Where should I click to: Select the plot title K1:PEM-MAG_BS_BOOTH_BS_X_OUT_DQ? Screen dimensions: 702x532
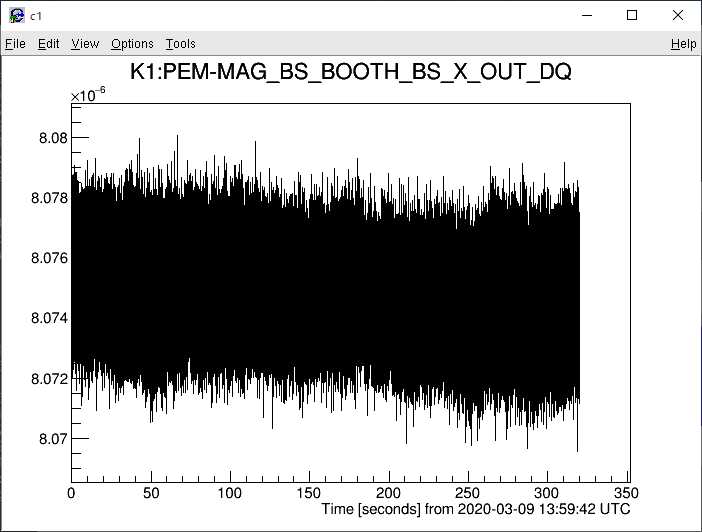[x=351, y=72]
